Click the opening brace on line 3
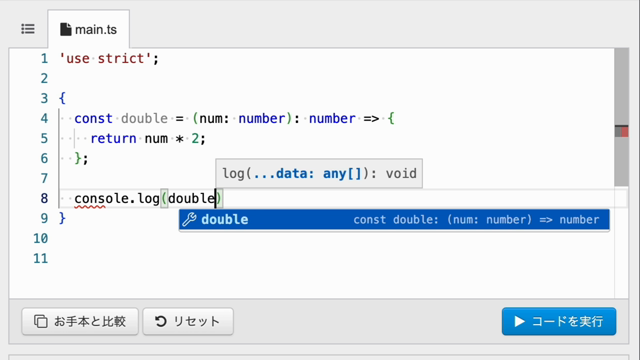The height and width of the screenshot is (360, 640). 62,98
